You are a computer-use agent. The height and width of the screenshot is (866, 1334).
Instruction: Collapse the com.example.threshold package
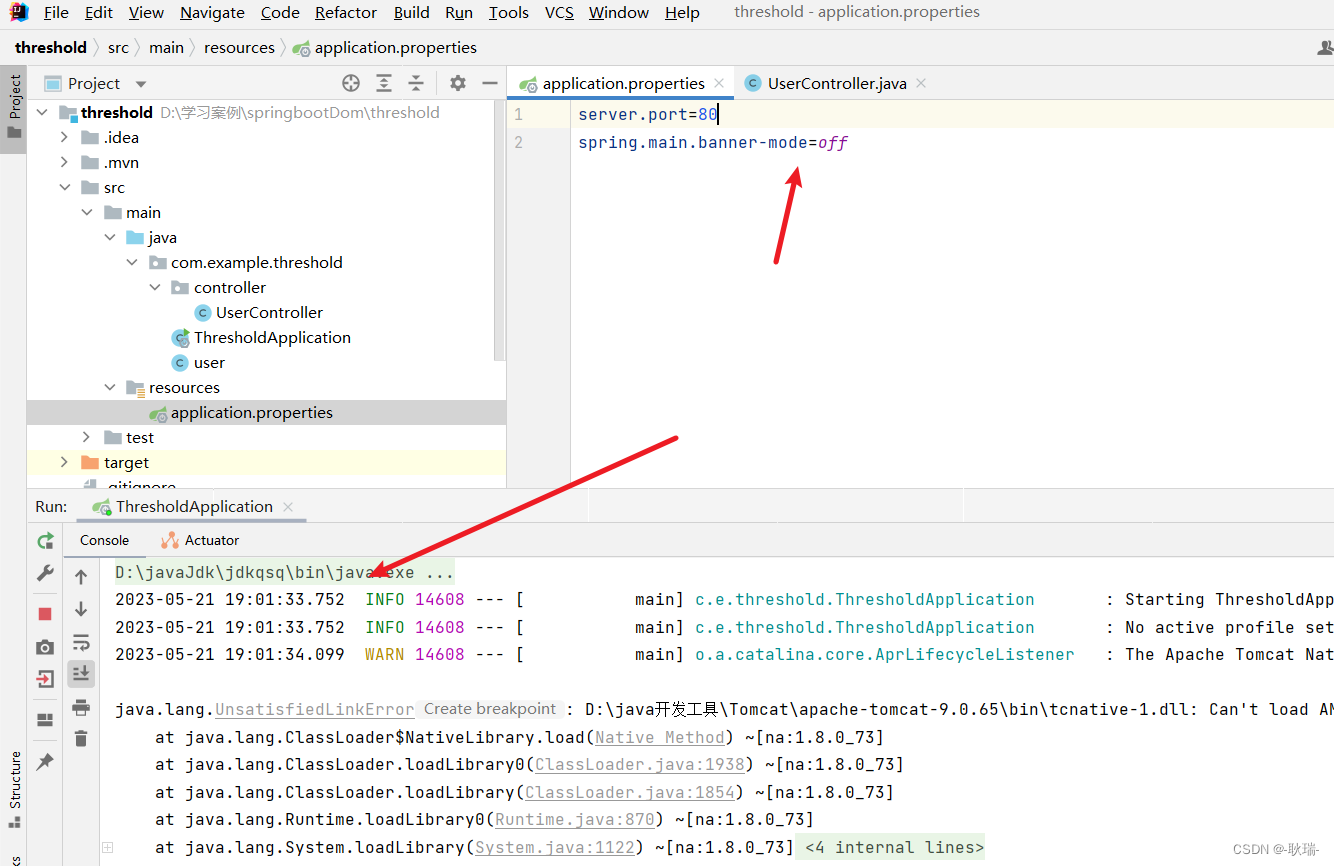[x=131, y=262]
